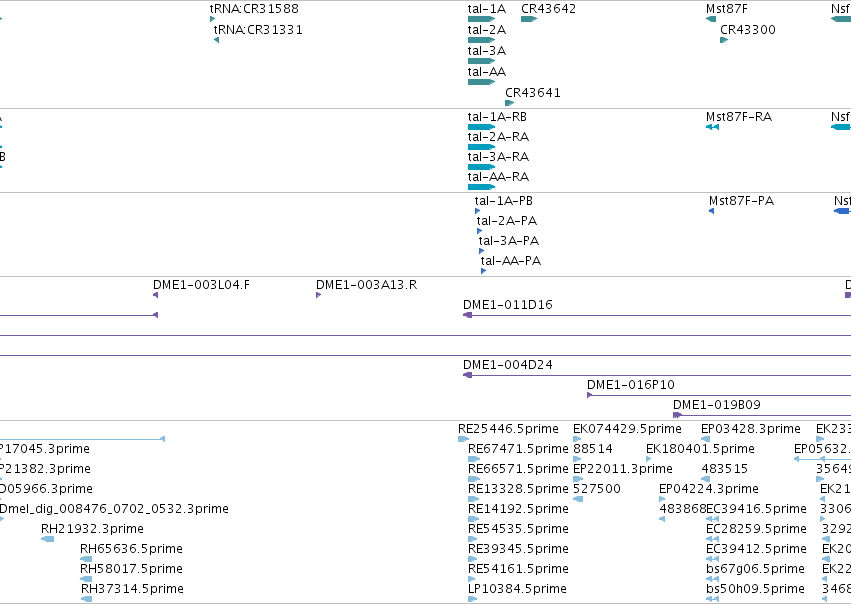The image size is (851, 604).
Task: Select protein tal-1A-PB
Action: coord(478,211)
